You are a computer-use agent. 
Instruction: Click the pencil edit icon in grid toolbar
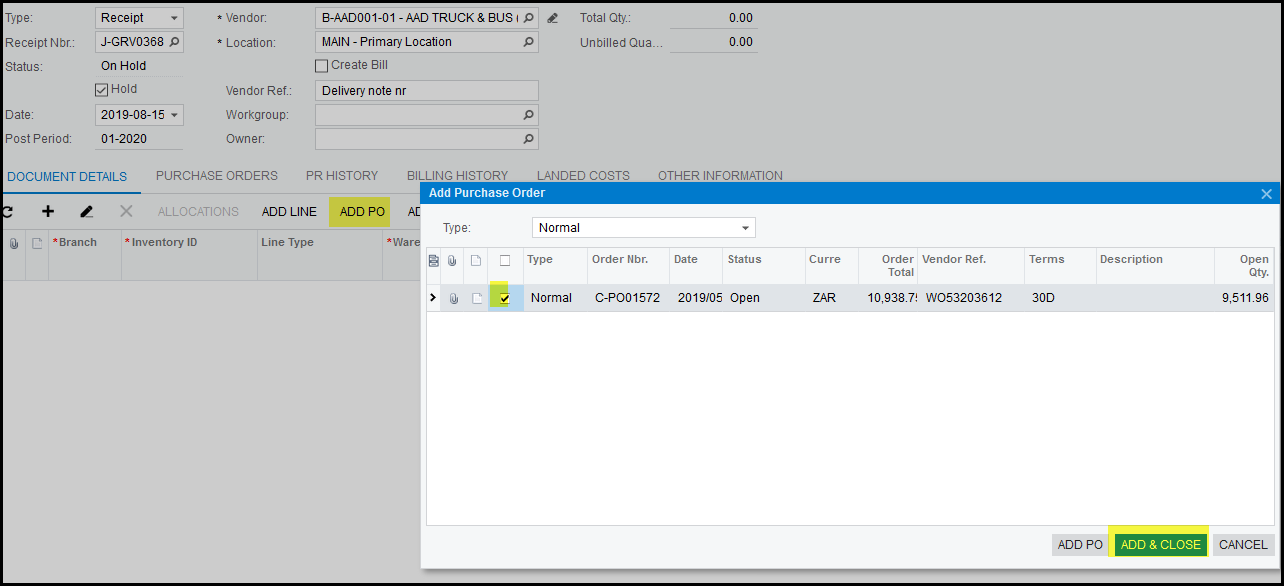(x=87, y=212)
